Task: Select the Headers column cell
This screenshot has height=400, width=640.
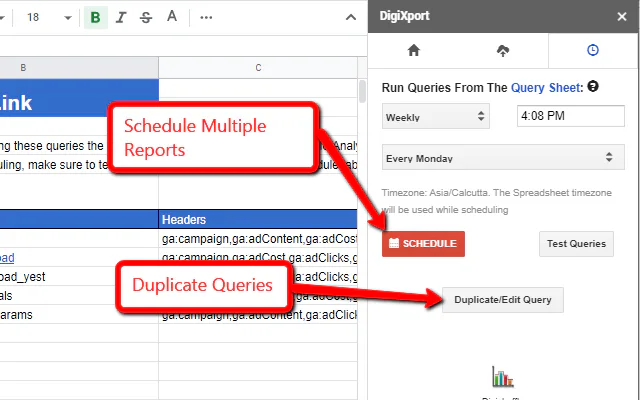Action: click(x=258, y=220)
